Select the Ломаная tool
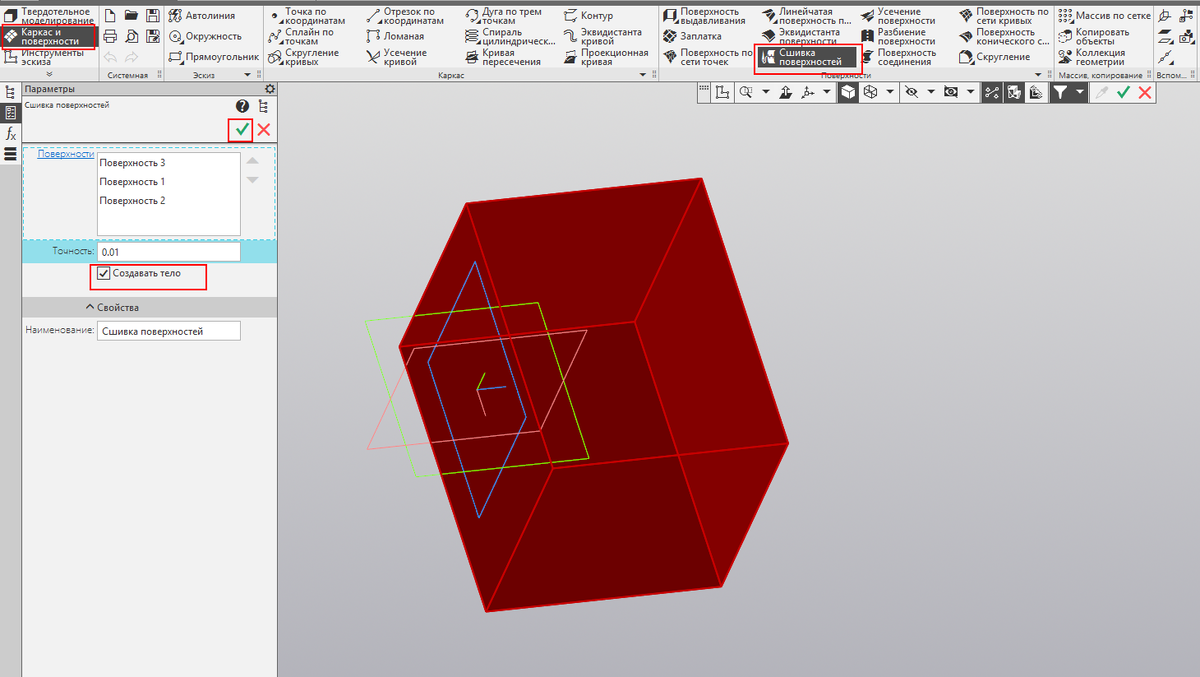 tap(395, 36)
